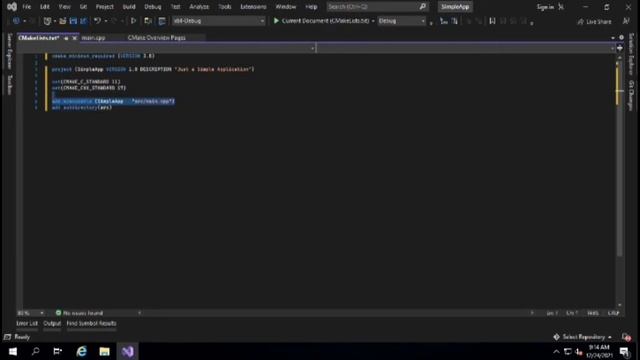Click the split editor icon
This screenshot has height=360, width=640.
click(620, 48)
